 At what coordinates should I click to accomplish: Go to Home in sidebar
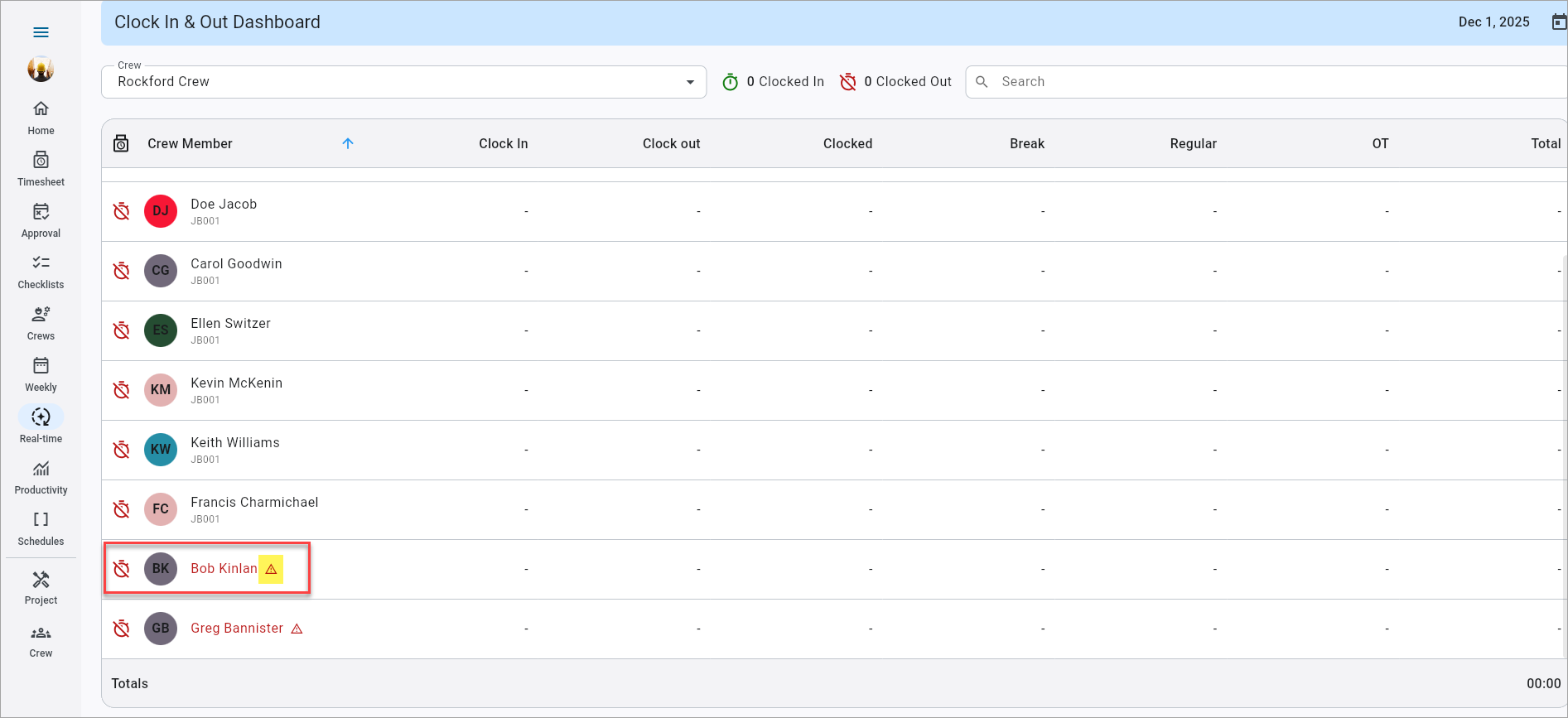point(41,118)
